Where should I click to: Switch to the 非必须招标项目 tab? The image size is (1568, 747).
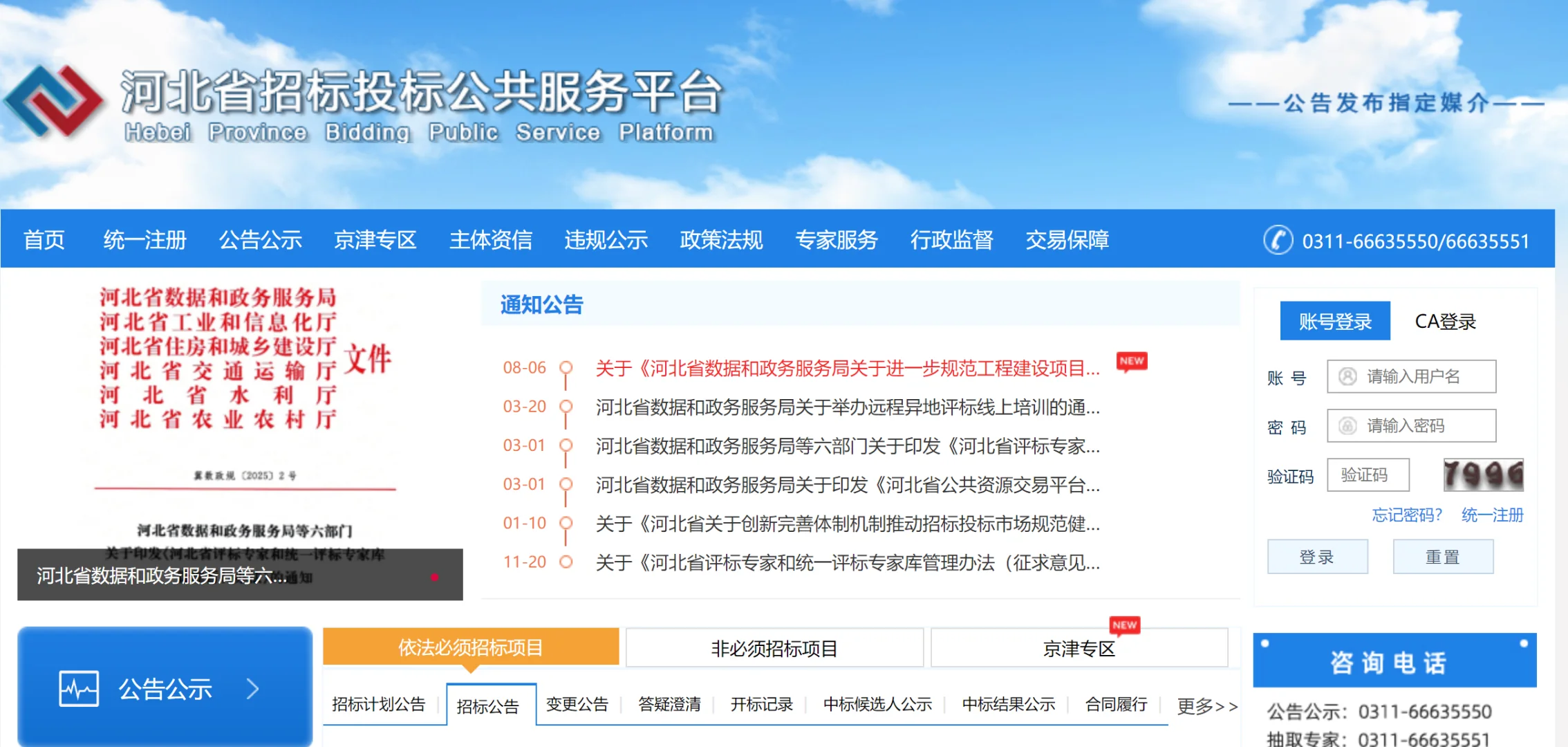[774, 648]
